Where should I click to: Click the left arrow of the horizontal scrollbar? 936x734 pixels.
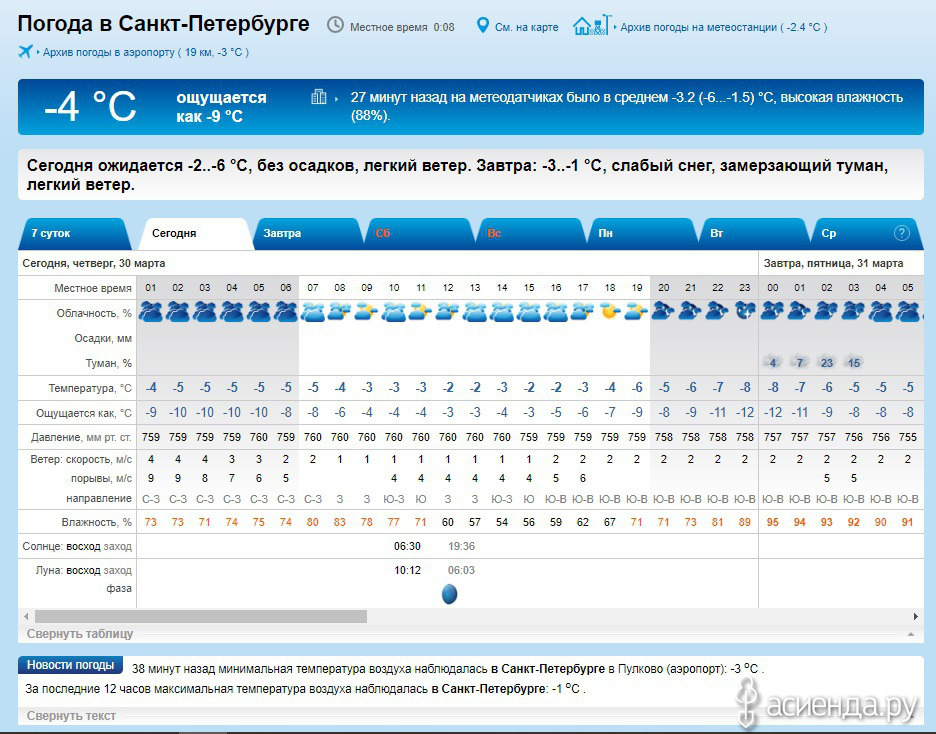click(x=26, y=616)
